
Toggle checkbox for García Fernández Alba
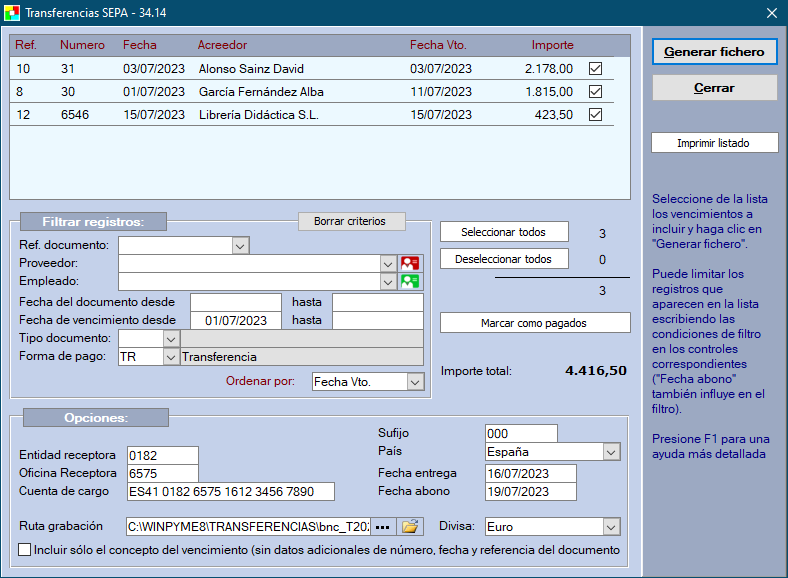point(596,92)
